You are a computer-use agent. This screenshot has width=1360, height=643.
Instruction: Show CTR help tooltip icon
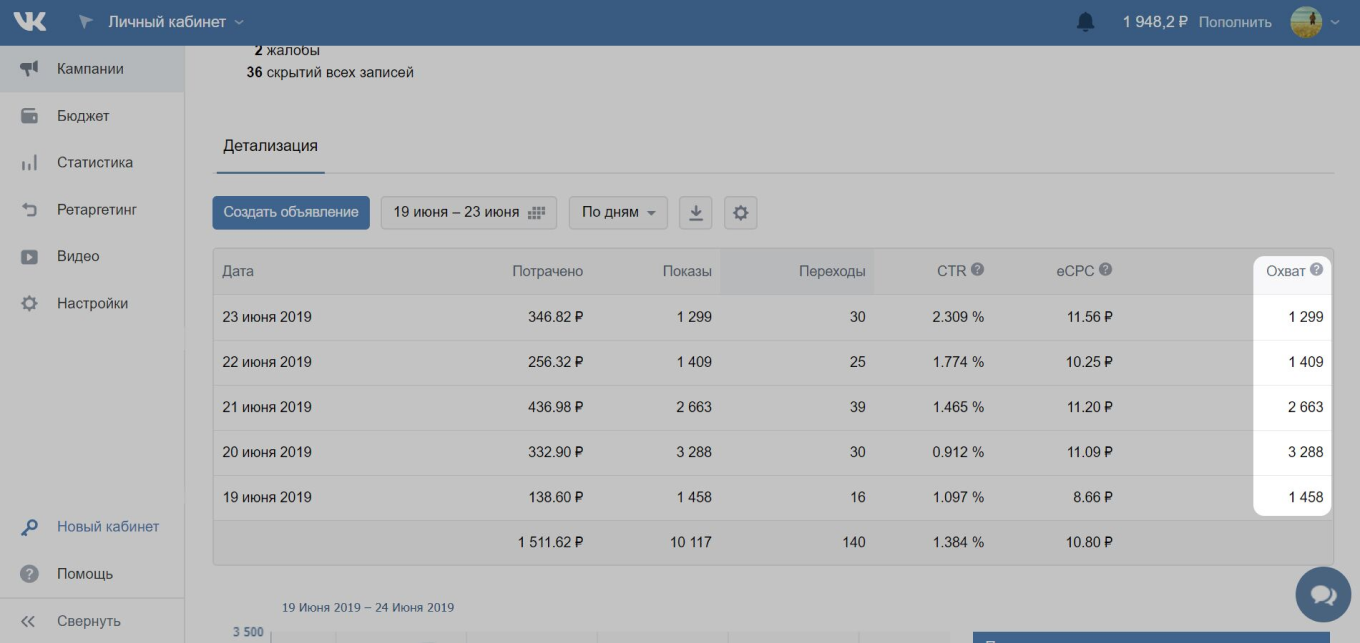977,270
